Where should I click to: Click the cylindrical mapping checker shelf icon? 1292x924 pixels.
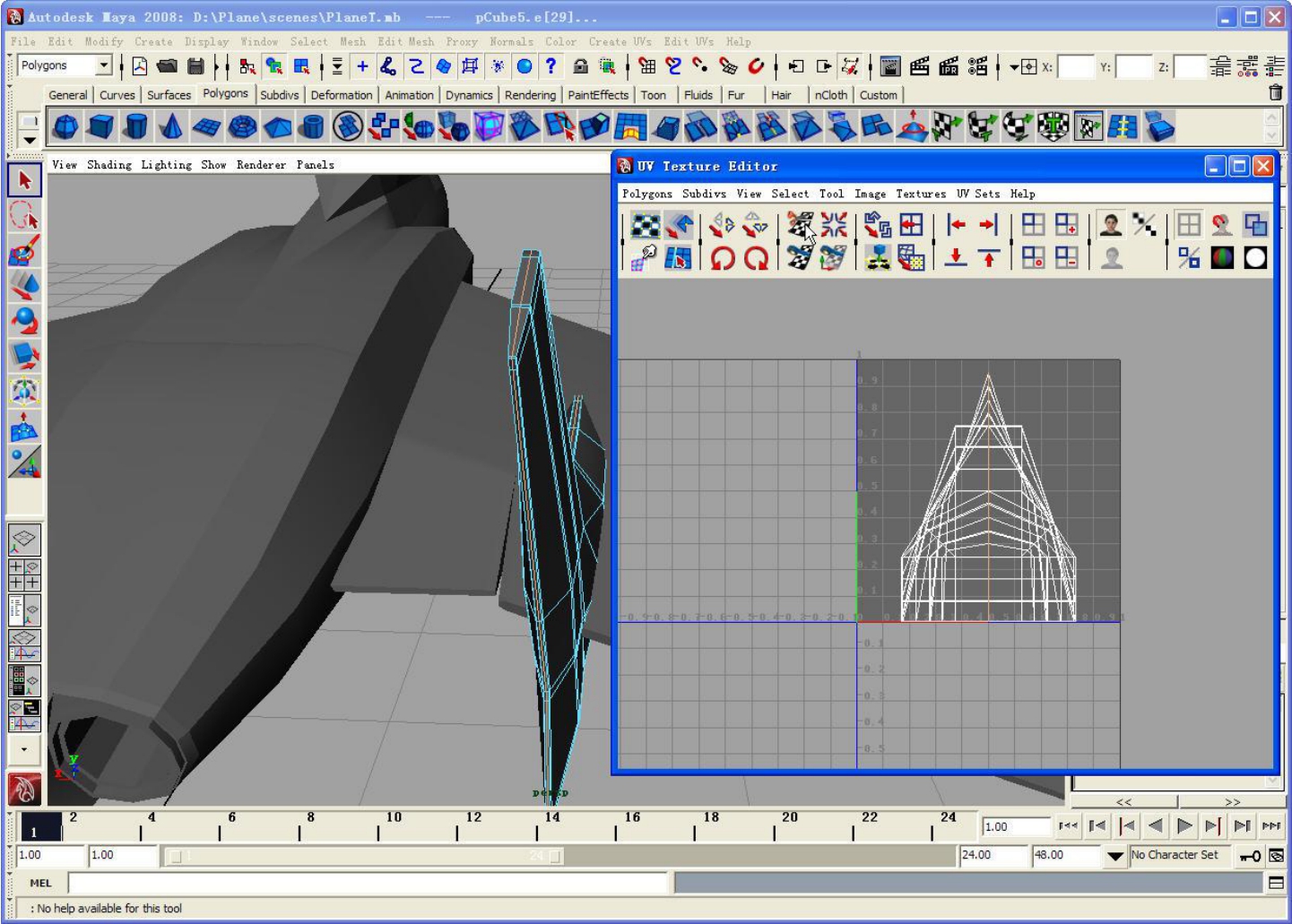[982, 127]
